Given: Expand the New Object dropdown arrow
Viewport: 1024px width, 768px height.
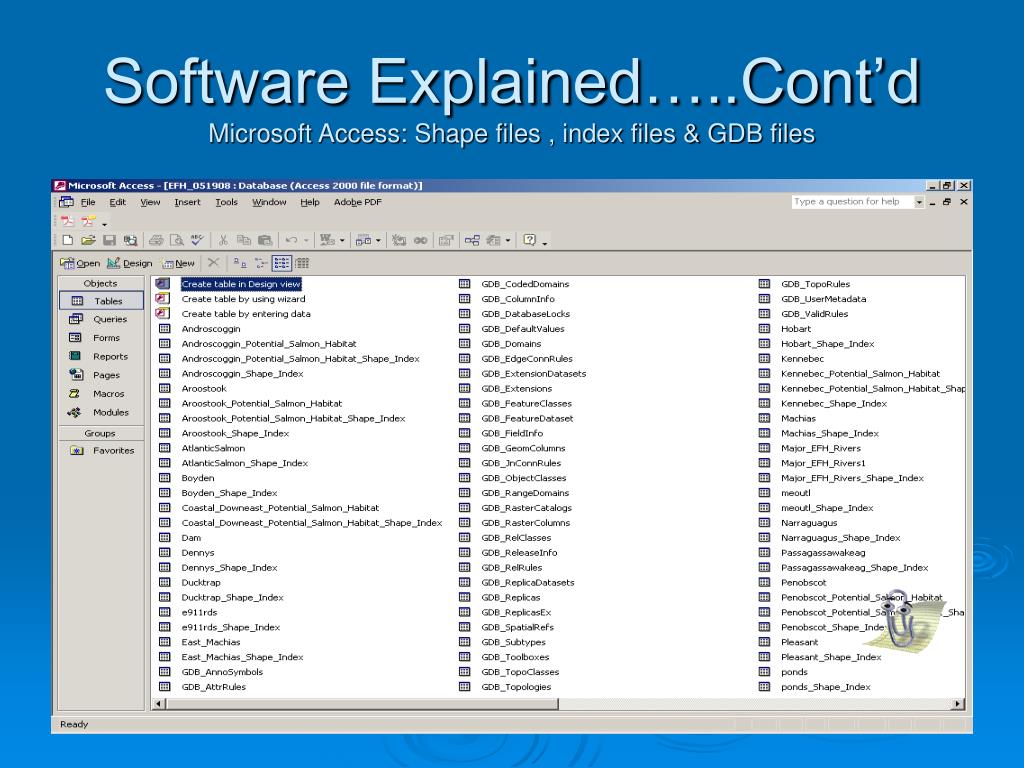Looking at the screenshot, I should coord(508,240).
